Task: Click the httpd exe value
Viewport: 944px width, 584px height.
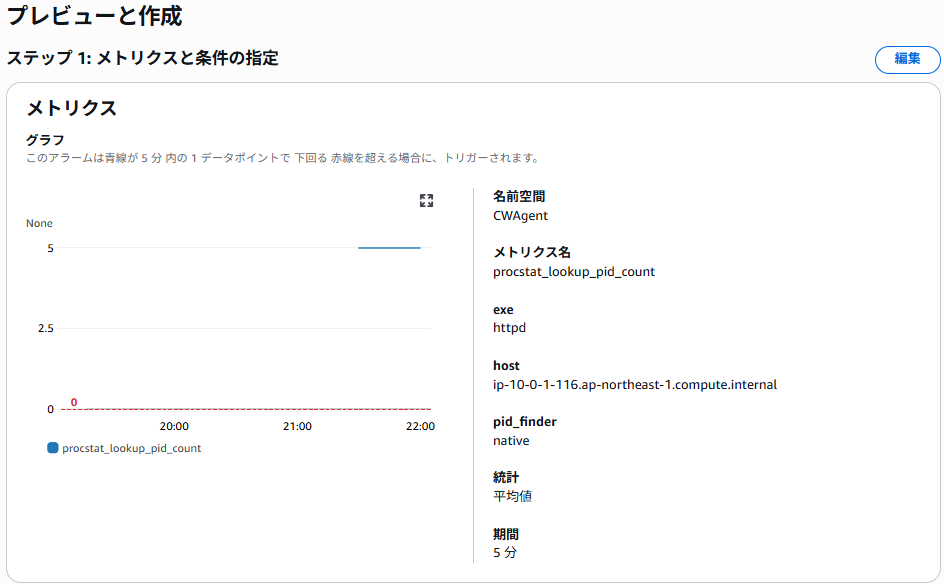Action: (x=509, y=328)
